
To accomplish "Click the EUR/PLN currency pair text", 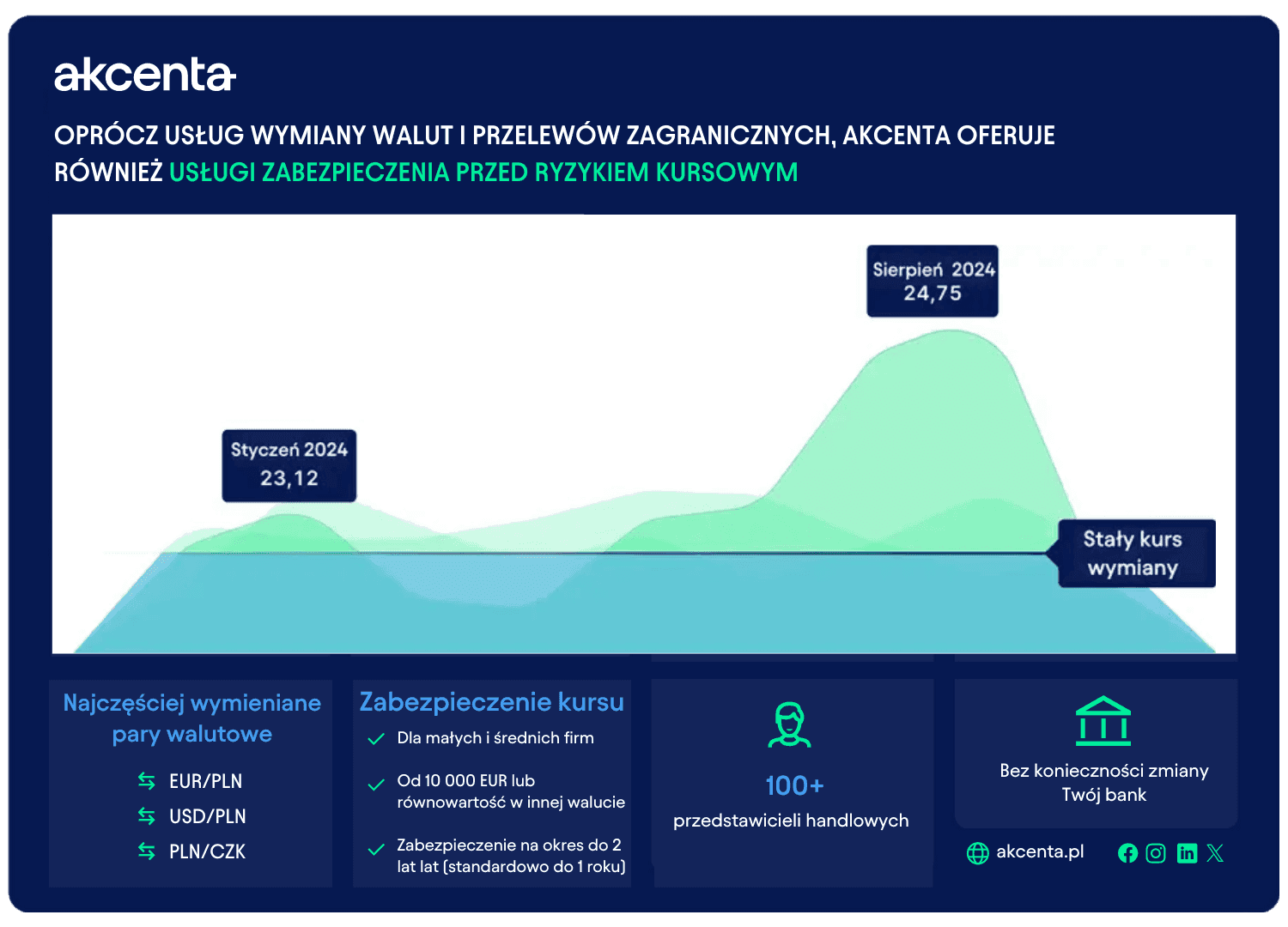I will point(206,781).
